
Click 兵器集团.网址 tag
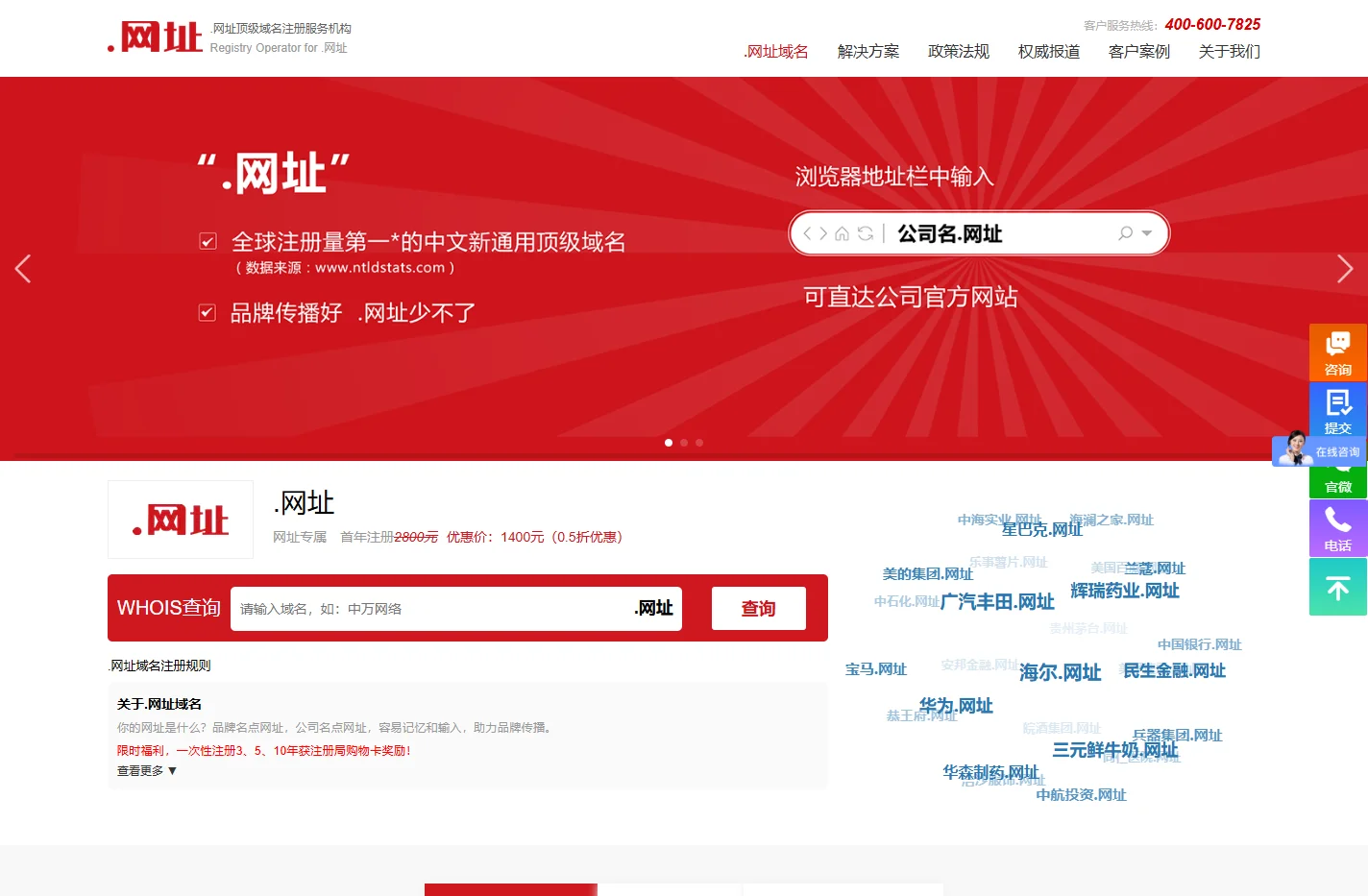point(1178,736)
